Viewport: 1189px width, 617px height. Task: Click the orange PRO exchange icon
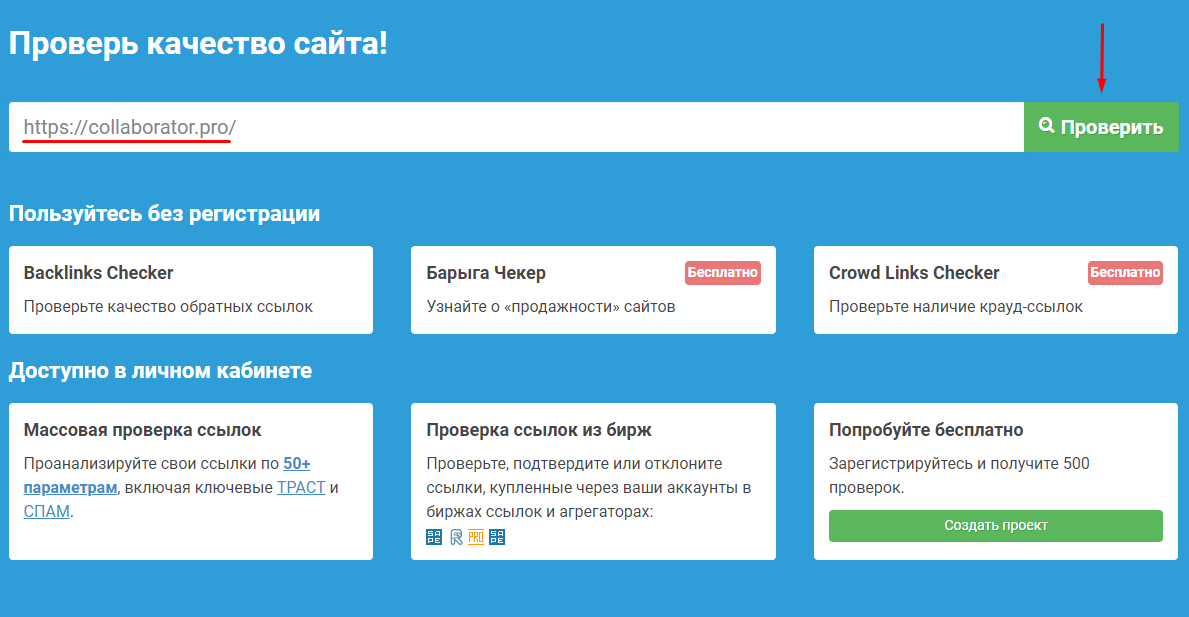476,537
